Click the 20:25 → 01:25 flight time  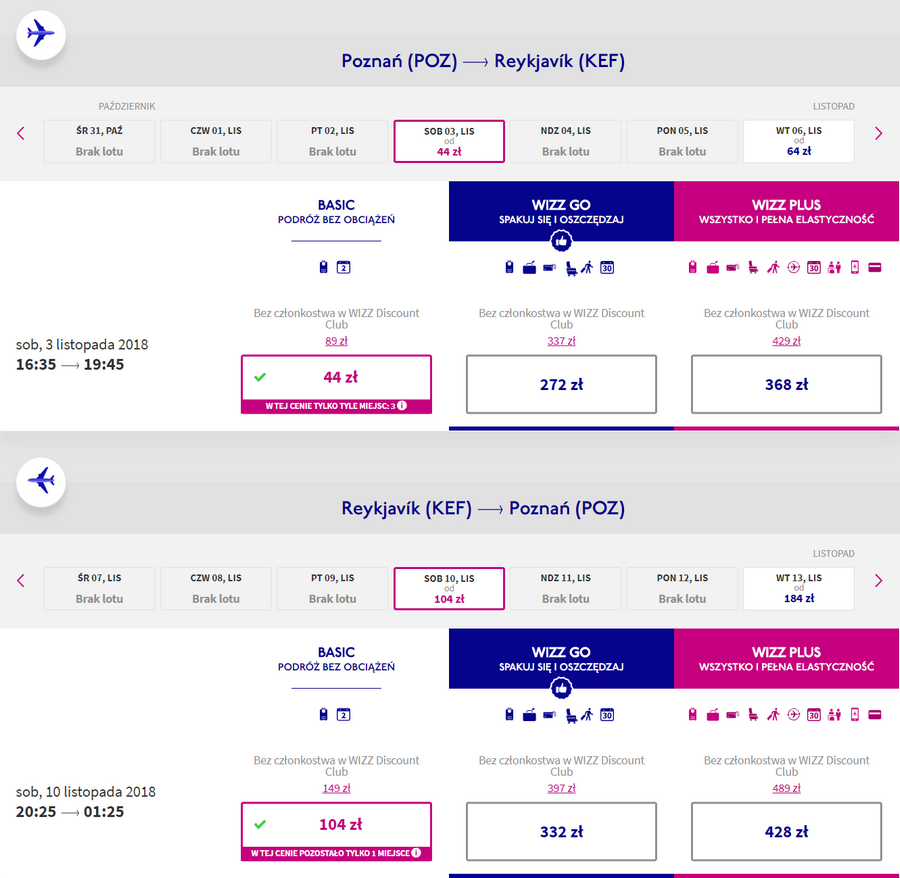click(69, 811)
